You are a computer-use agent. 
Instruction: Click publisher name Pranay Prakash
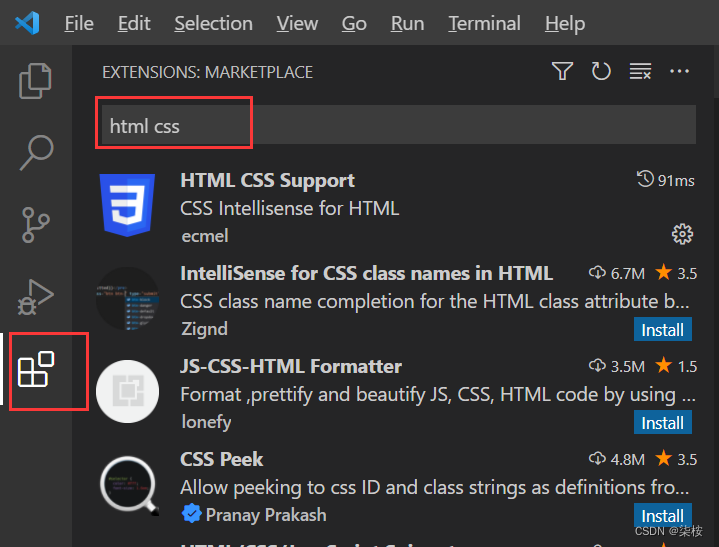click(x=266, y=515)
